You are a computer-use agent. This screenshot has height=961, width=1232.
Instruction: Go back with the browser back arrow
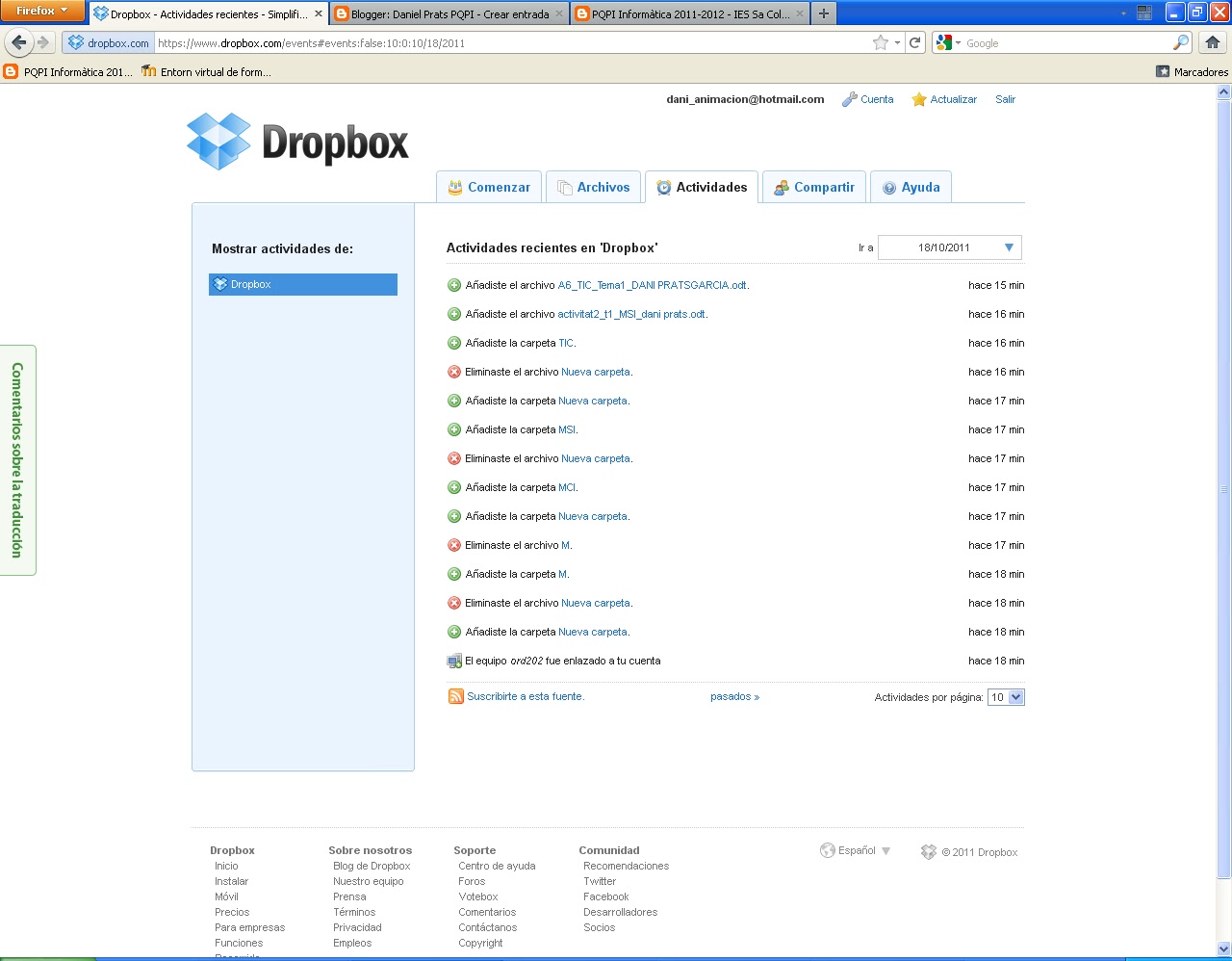pos(18,42)
